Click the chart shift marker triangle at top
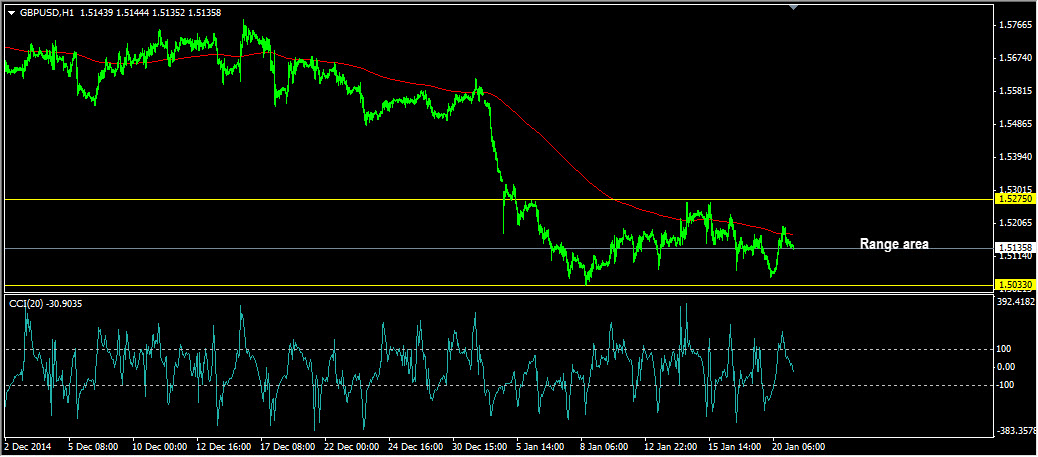 (794, 7)
